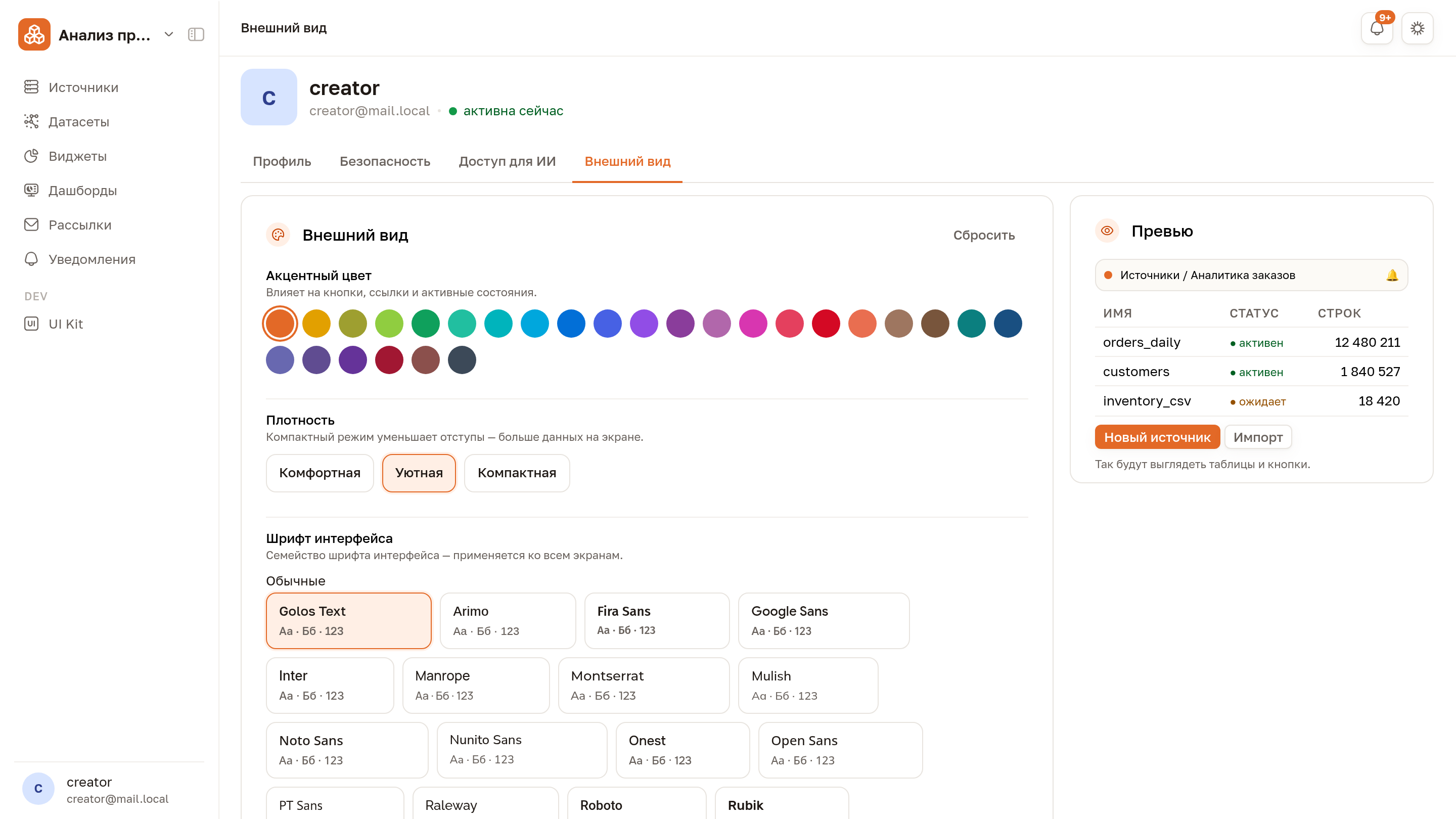Click the Импорт preview button
Image resolution: width=1456 pixels, height=819 pixels.
tap(1258, 437)
